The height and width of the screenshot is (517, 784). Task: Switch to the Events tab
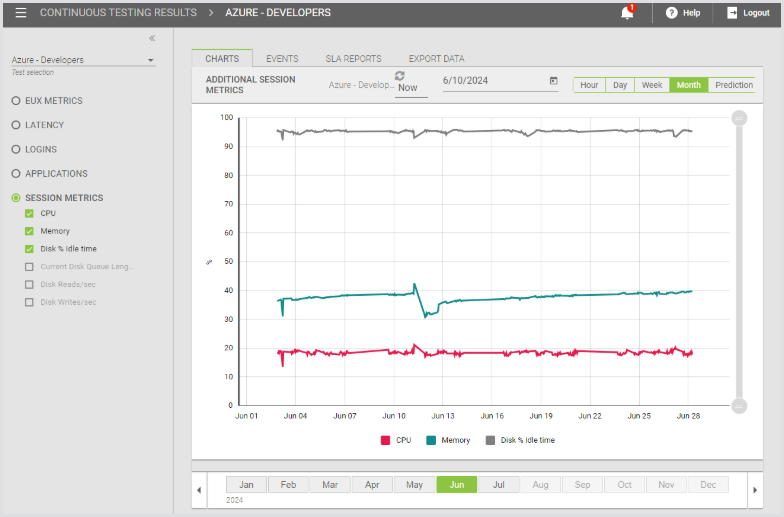[x=282, y=59]
